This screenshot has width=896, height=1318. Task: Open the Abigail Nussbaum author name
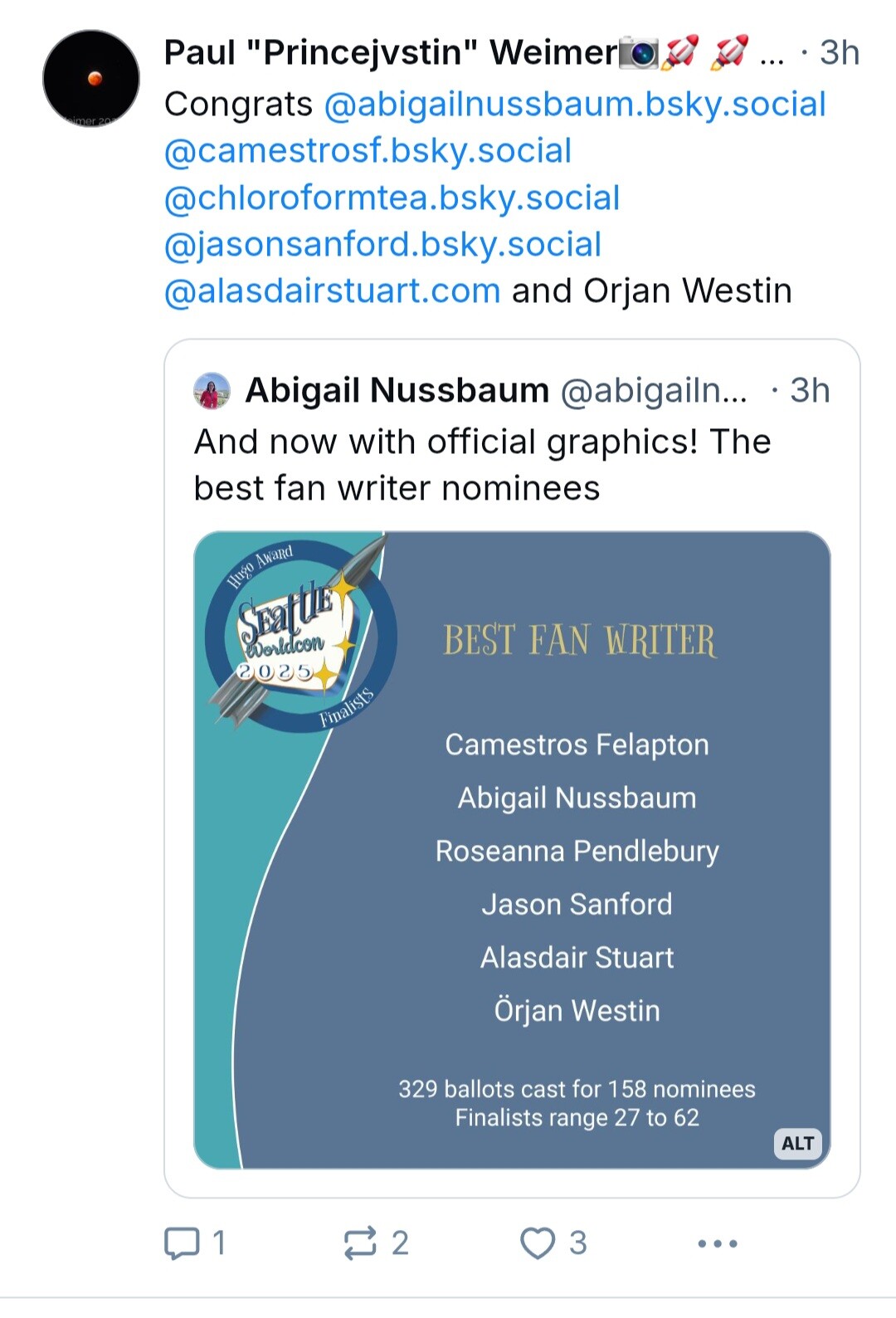pos(397,390)
